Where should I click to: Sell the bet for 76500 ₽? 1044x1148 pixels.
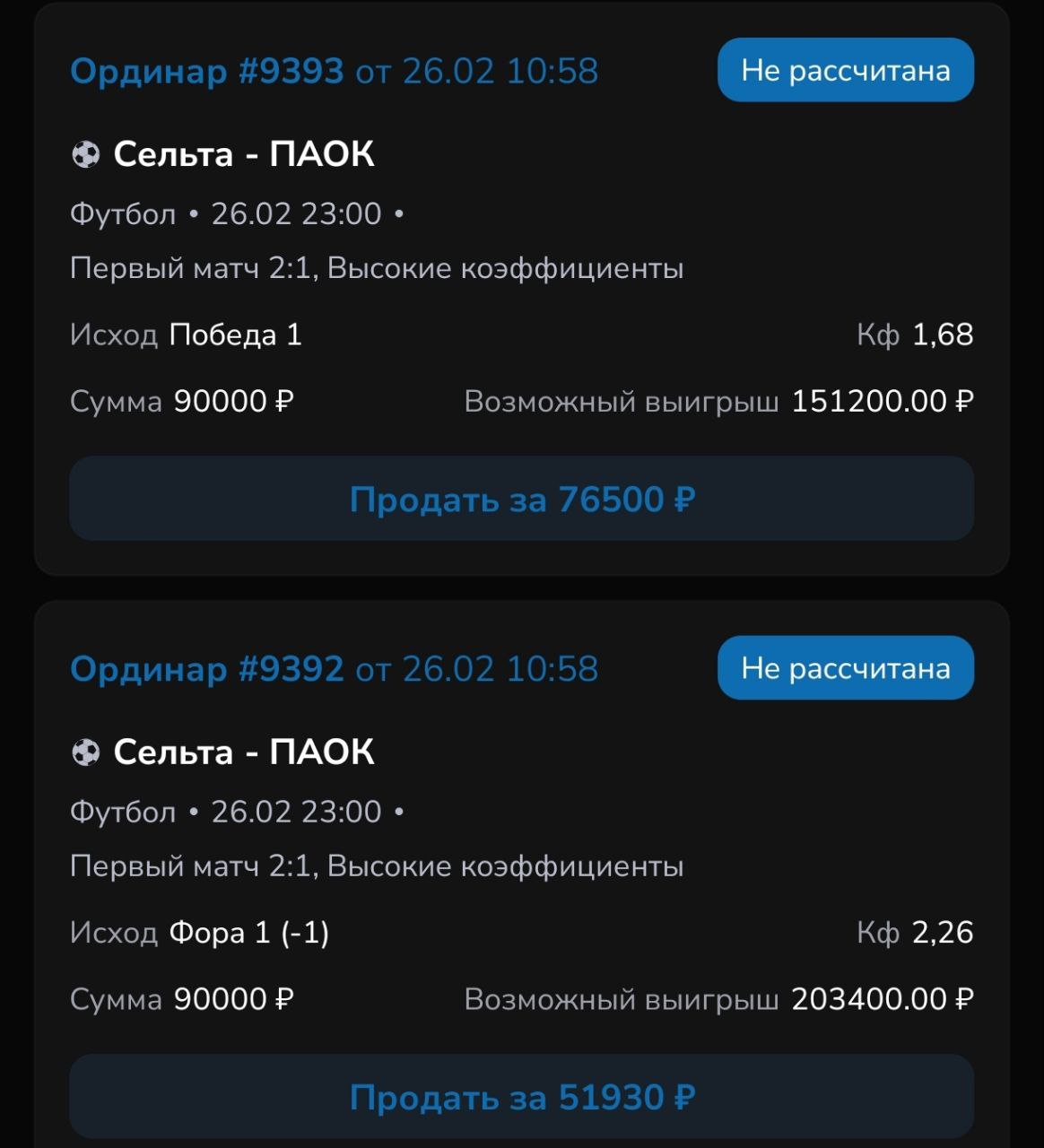click(522, 499)
